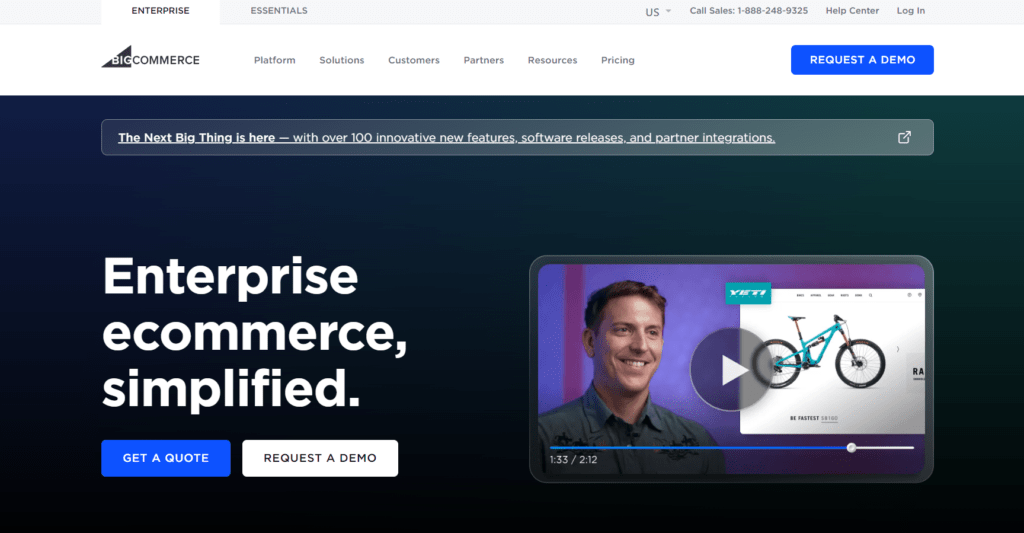This screenshot has height=533, width=1024.
Task: Open the Solutions menu
Action: click(x=342, y=60)
